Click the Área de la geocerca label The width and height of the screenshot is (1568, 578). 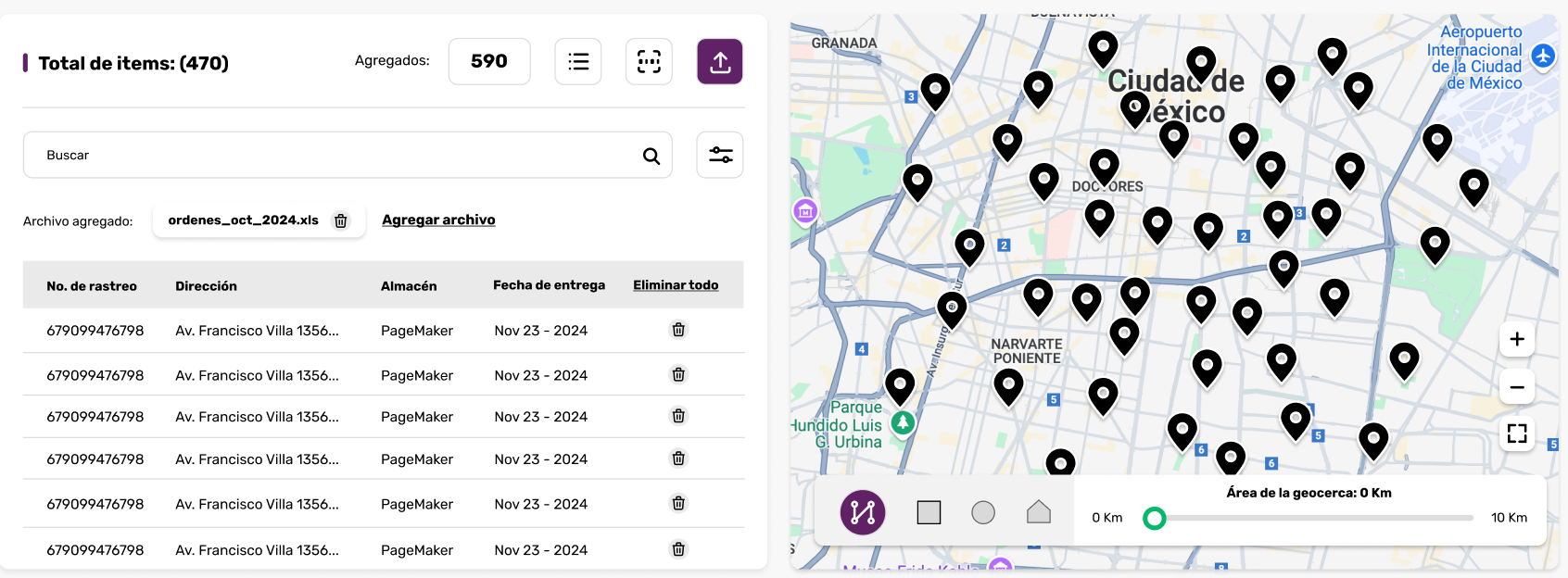1309,493
